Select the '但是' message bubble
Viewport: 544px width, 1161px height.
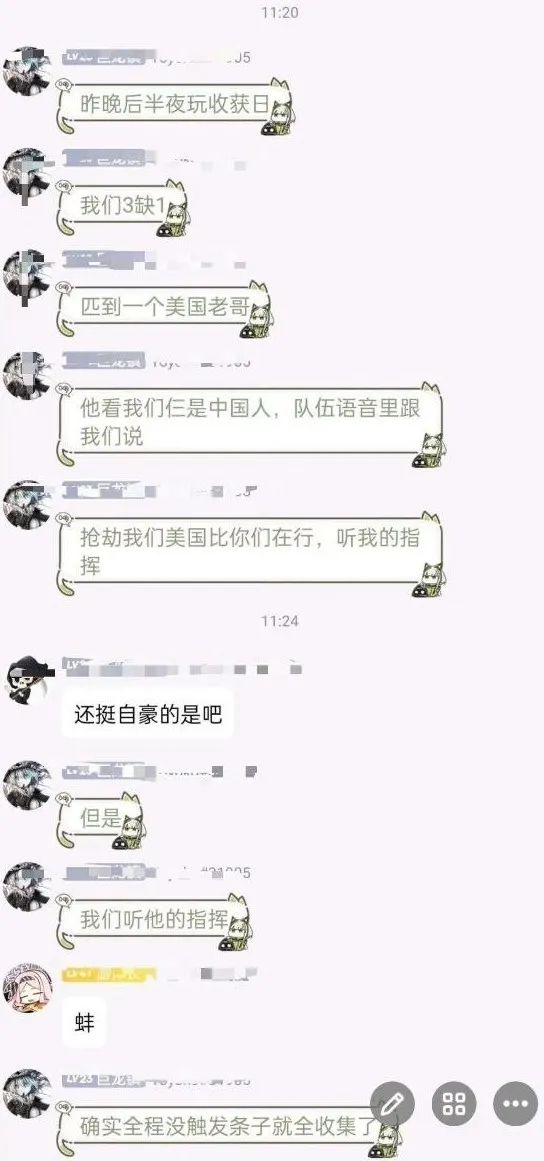102,820
